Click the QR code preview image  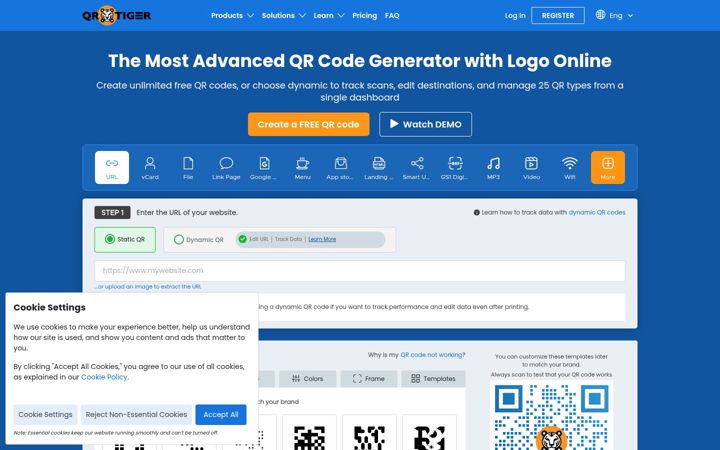pos(551,416)
